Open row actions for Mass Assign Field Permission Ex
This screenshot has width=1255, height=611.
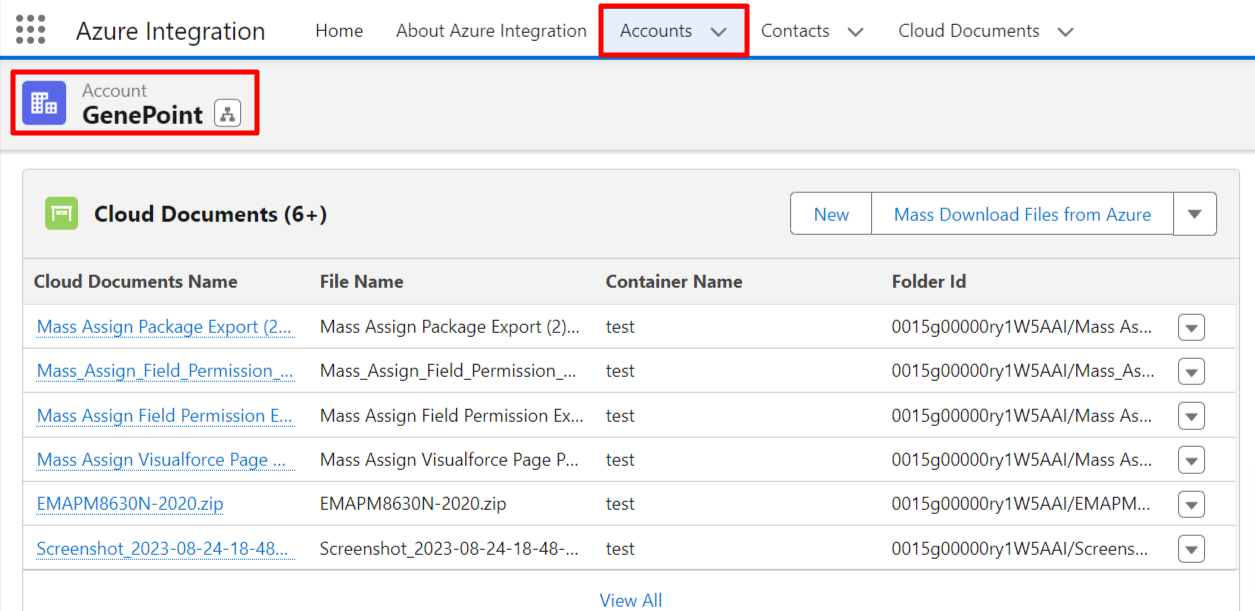click(x=1191, y=416)
